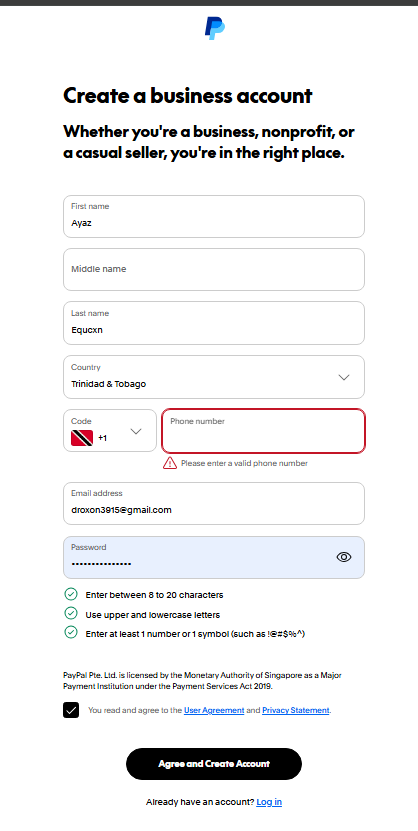Click into the Middle name field
The image size is (418, 831).
214,269
